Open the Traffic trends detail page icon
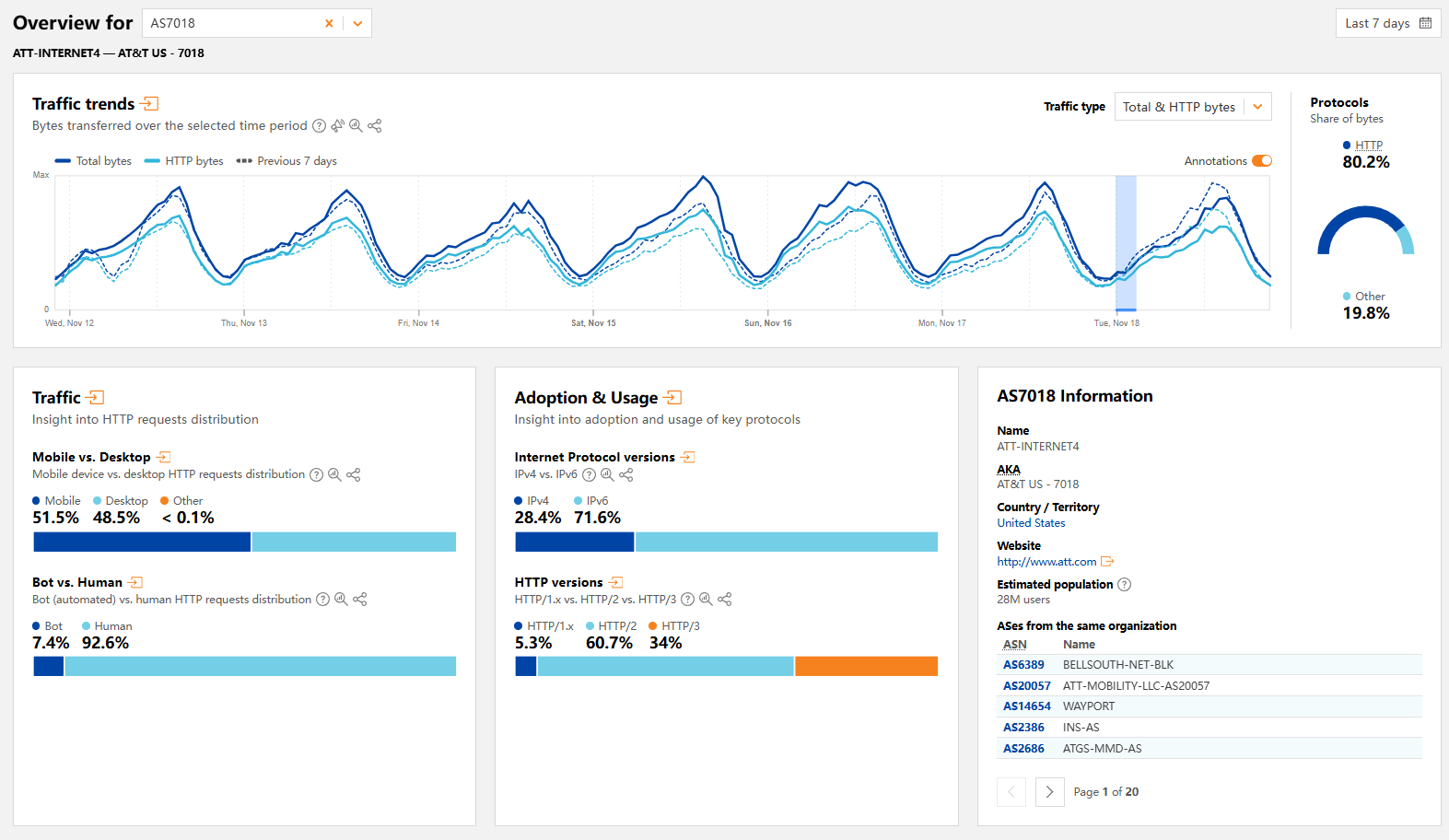This screenshot has width=1449, height=840. (x=149, y=104)
